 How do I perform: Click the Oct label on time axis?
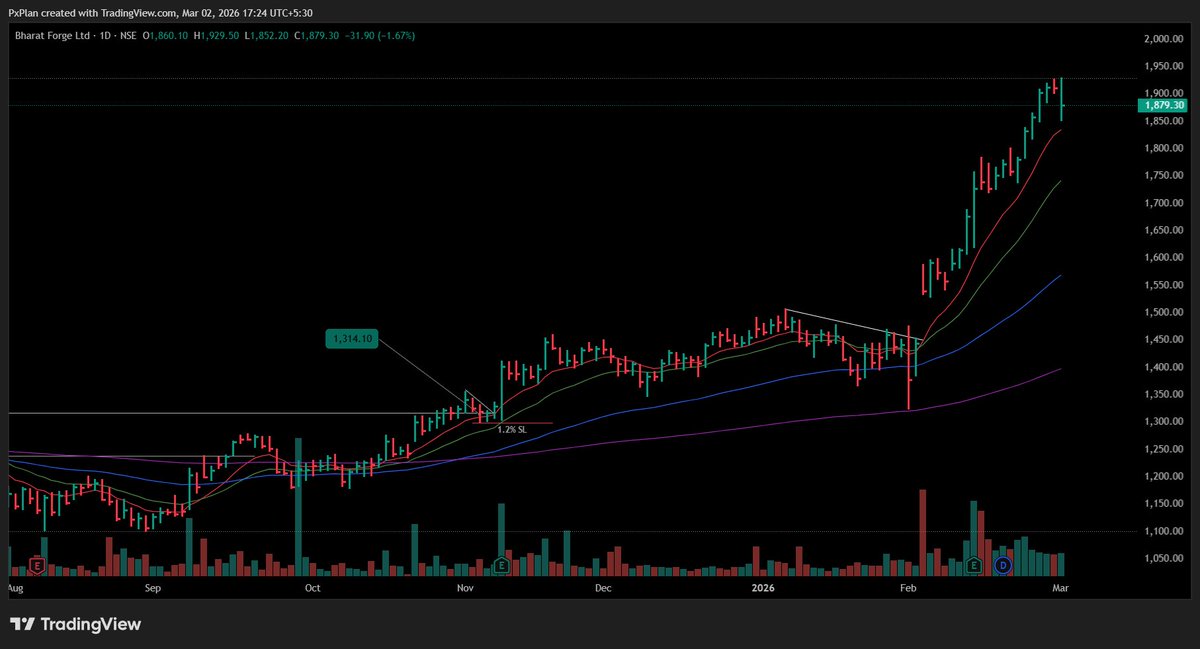(312, 590)
